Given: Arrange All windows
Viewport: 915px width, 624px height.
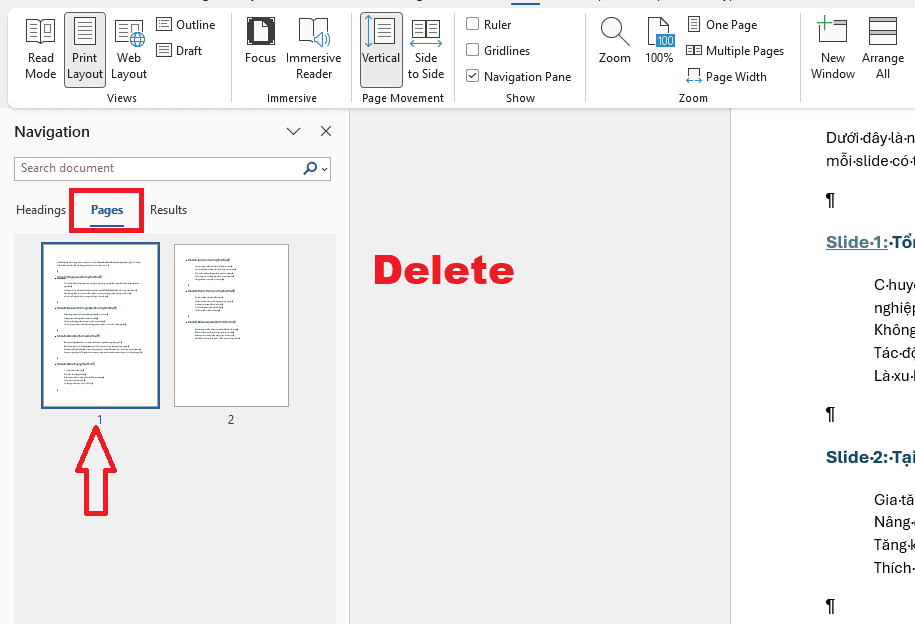Looking at the screenshot, I should 883,50.
